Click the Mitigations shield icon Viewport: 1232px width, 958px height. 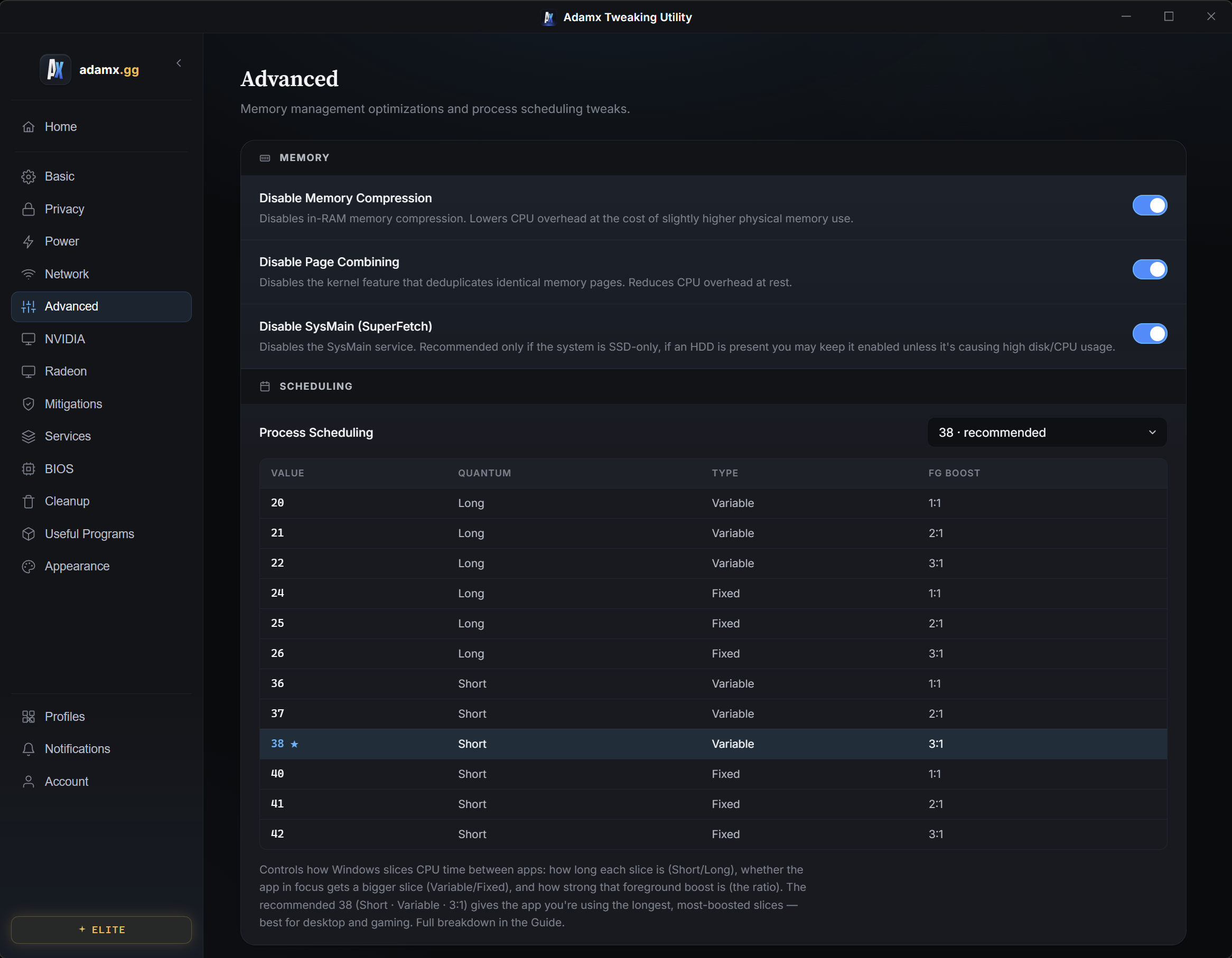(28, 403)
